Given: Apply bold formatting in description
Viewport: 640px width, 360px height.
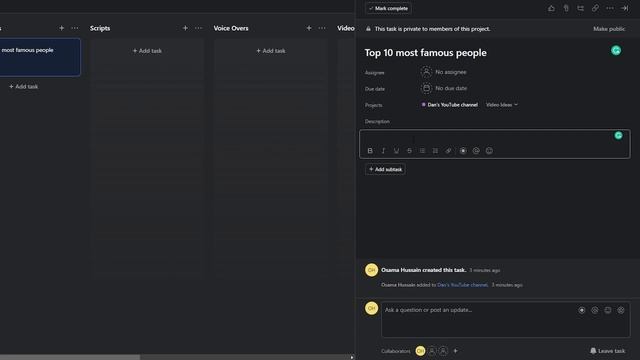Looking at the screenshot, I should pyautogui.click(x=370, y=151).
